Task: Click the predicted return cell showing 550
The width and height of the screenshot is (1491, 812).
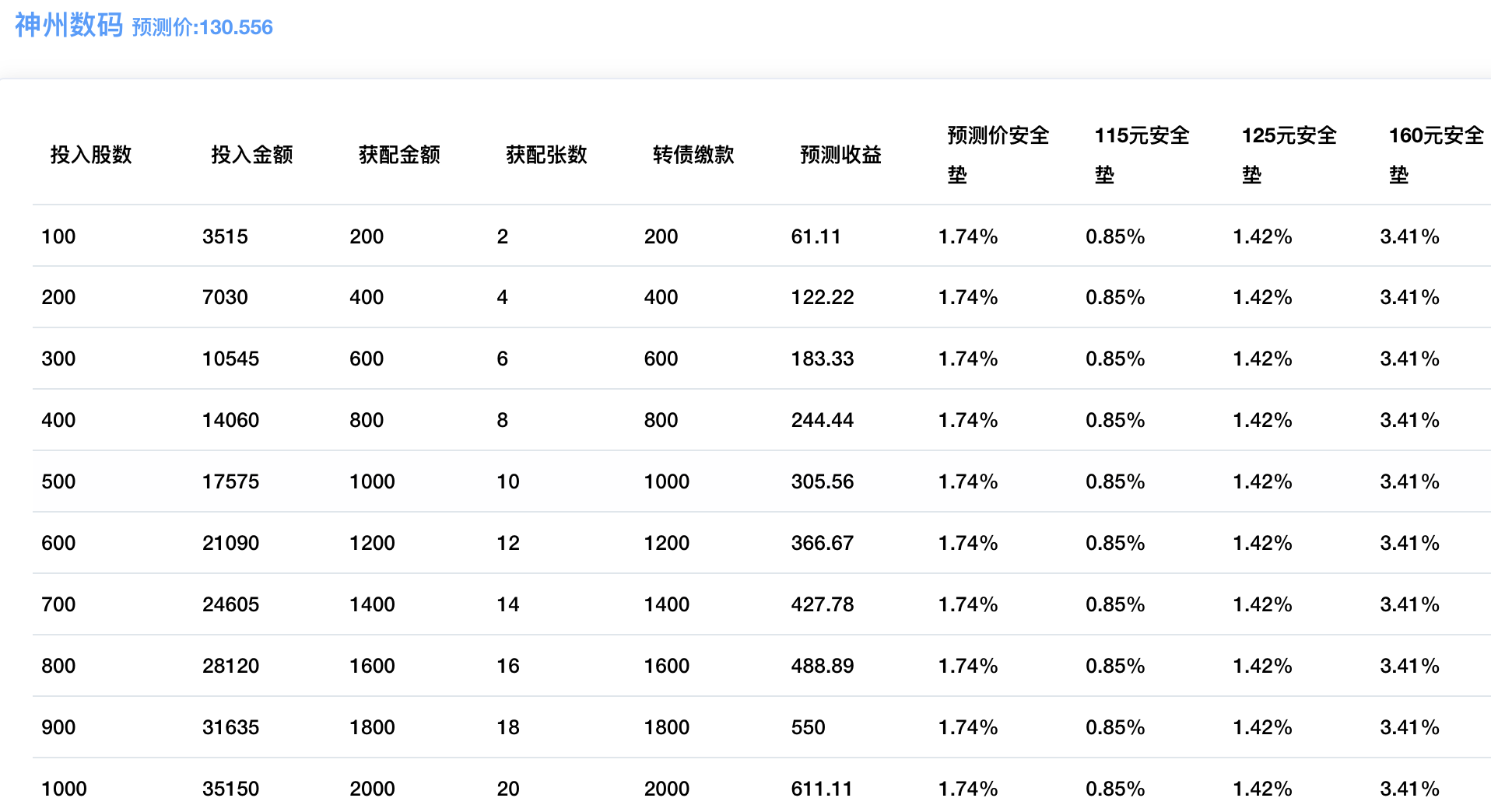Action: (x=808, y=727)
